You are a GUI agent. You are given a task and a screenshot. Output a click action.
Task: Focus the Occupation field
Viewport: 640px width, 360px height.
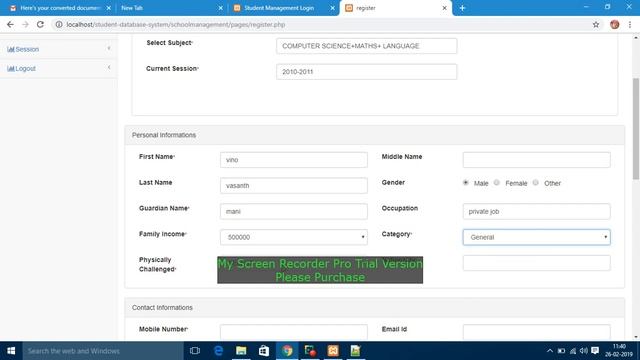(x=536, y=211)
